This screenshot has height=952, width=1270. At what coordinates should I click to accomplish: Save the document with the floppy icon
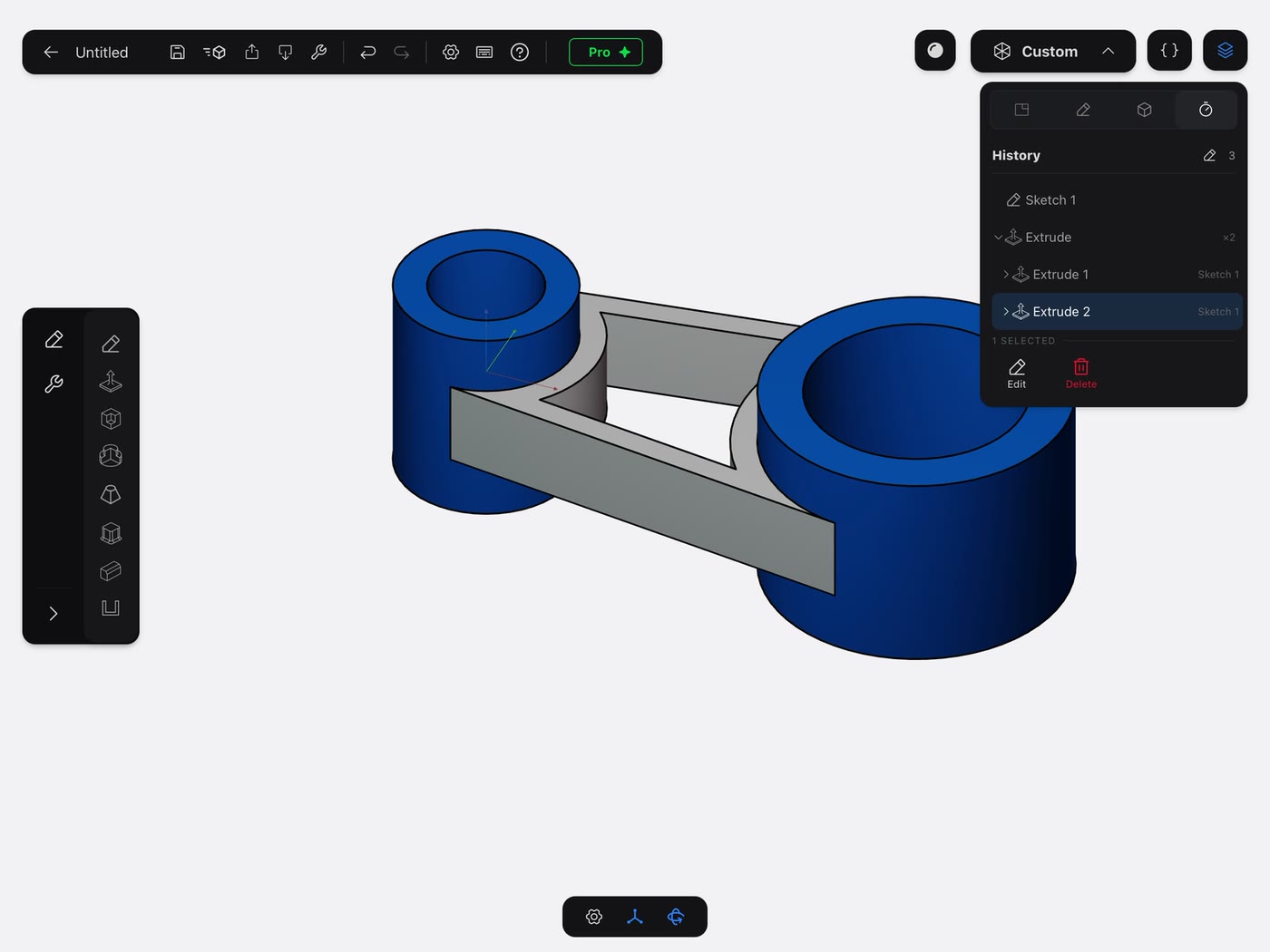[178, 53]
